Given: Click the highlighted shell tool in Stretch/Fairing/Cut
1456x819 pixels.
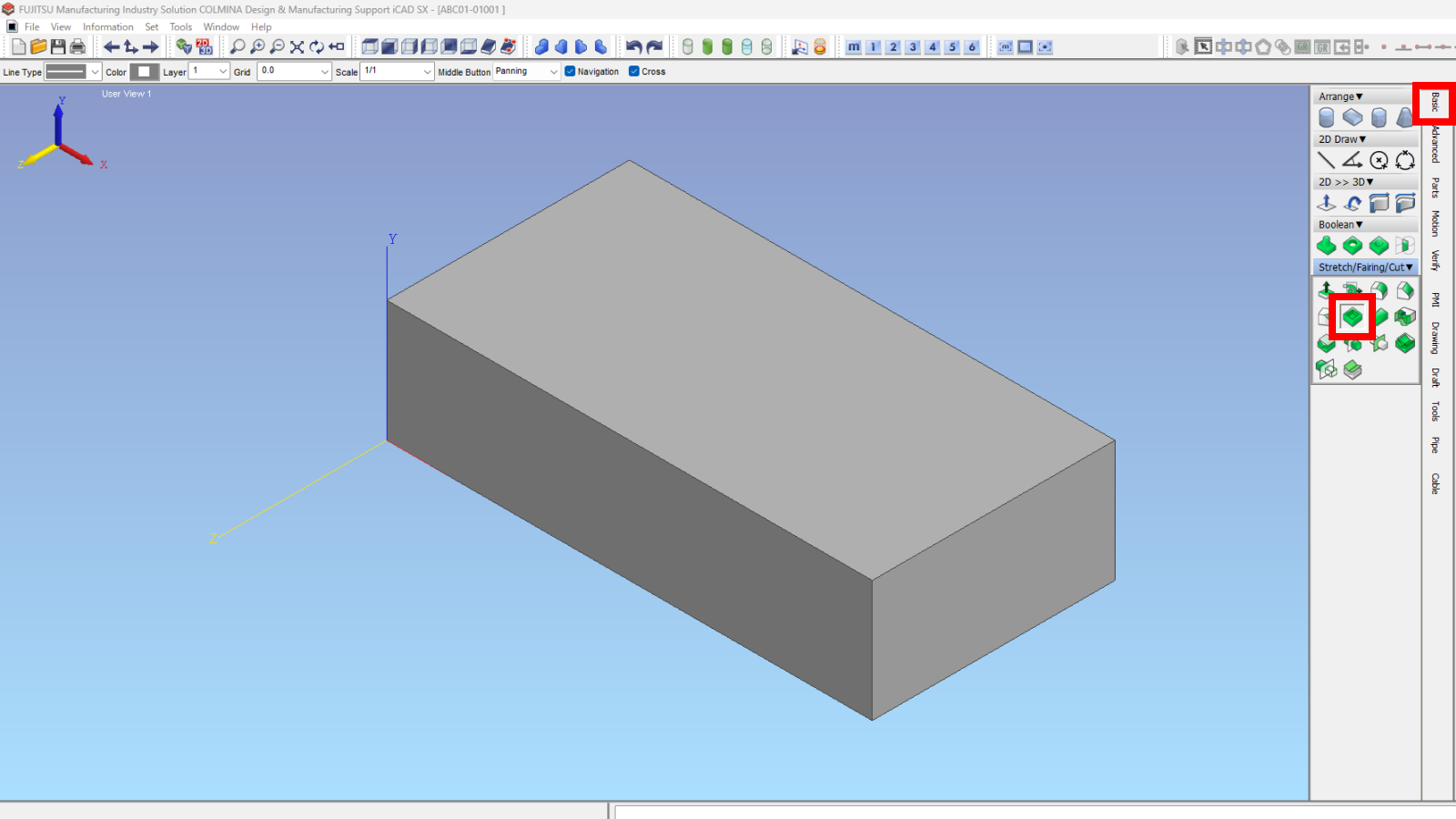Looking at the screenshot, I should click(1352, 317).
